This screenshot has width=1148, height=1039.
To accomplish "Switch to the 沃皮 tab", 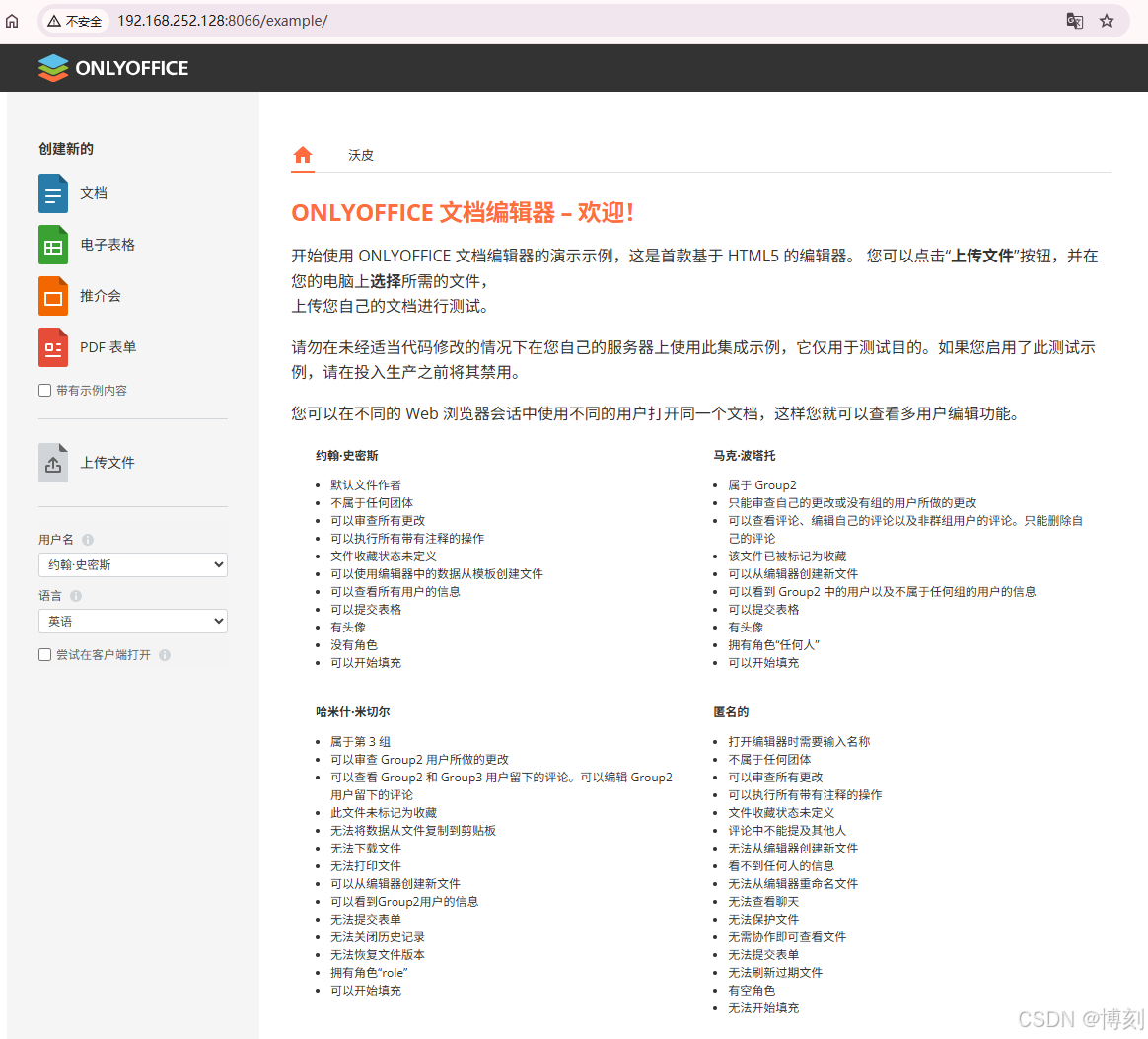I will coord(361,155).
